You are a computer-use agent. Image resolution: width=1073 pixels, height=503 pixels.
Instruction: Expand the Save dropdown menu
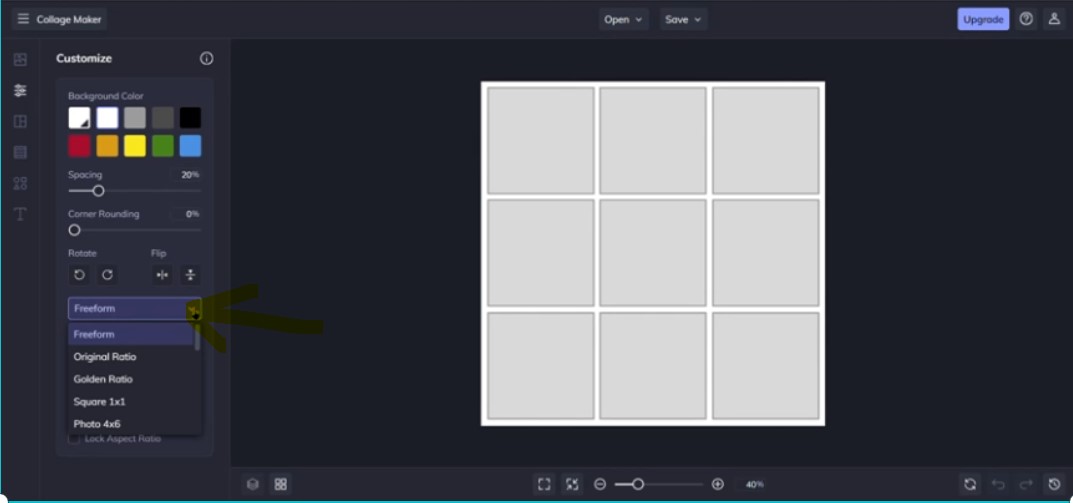pos(684,19)
